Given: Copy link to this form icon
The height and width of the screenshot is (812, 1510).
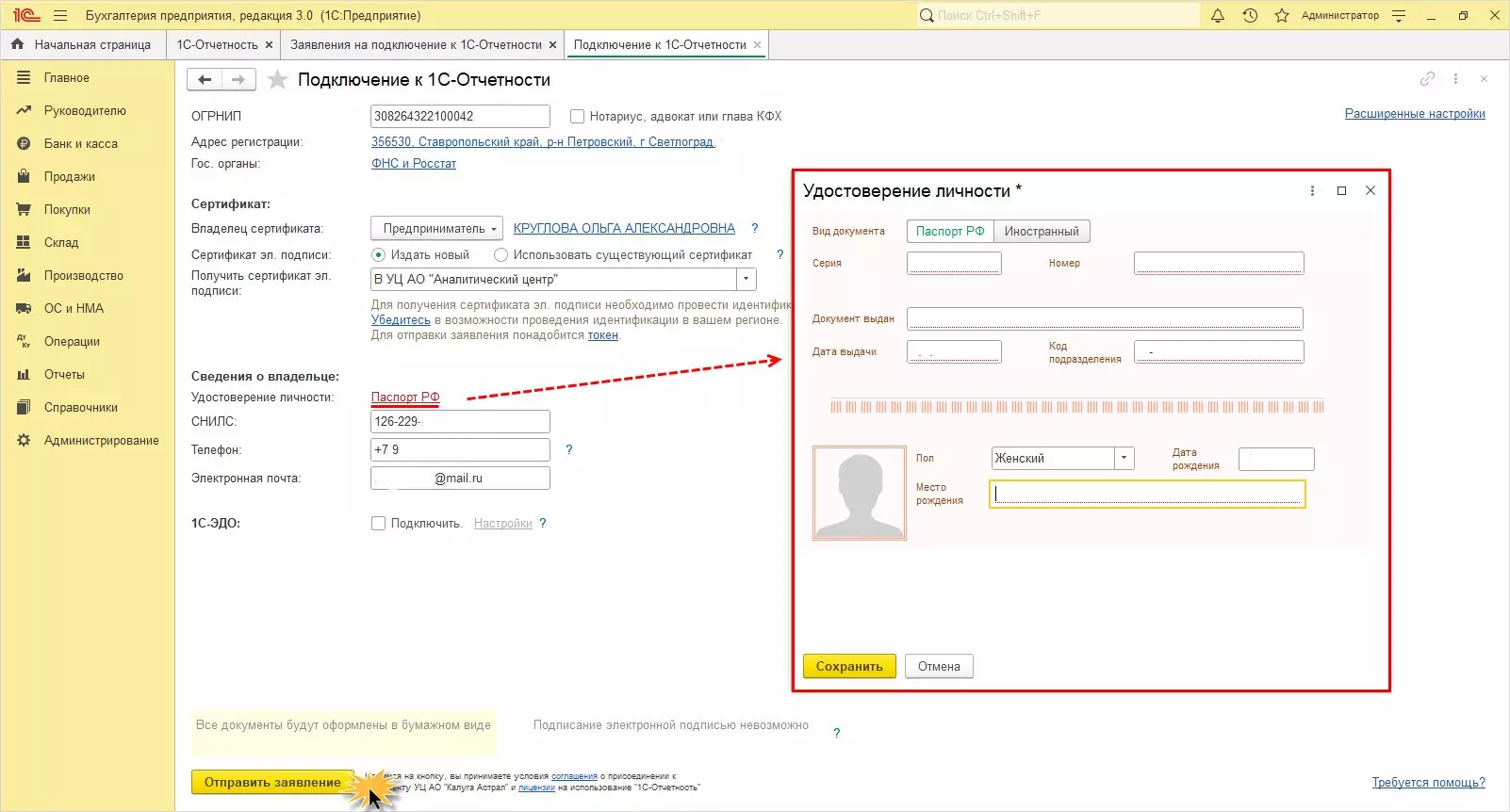Looking at the screenshot, I should tap(1428, 79).
